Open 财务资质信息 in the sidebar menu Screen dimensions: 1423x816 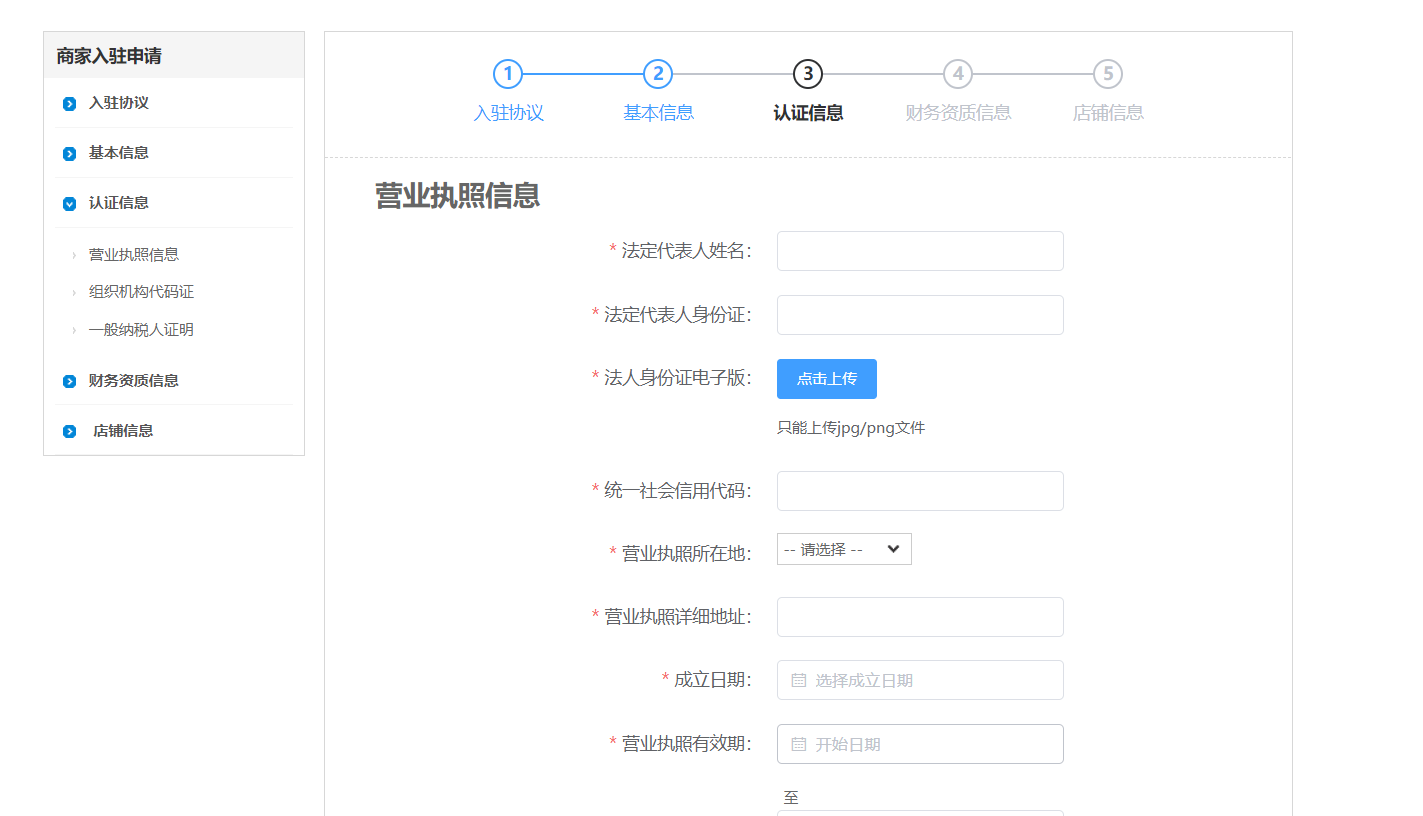click(134, 381)
